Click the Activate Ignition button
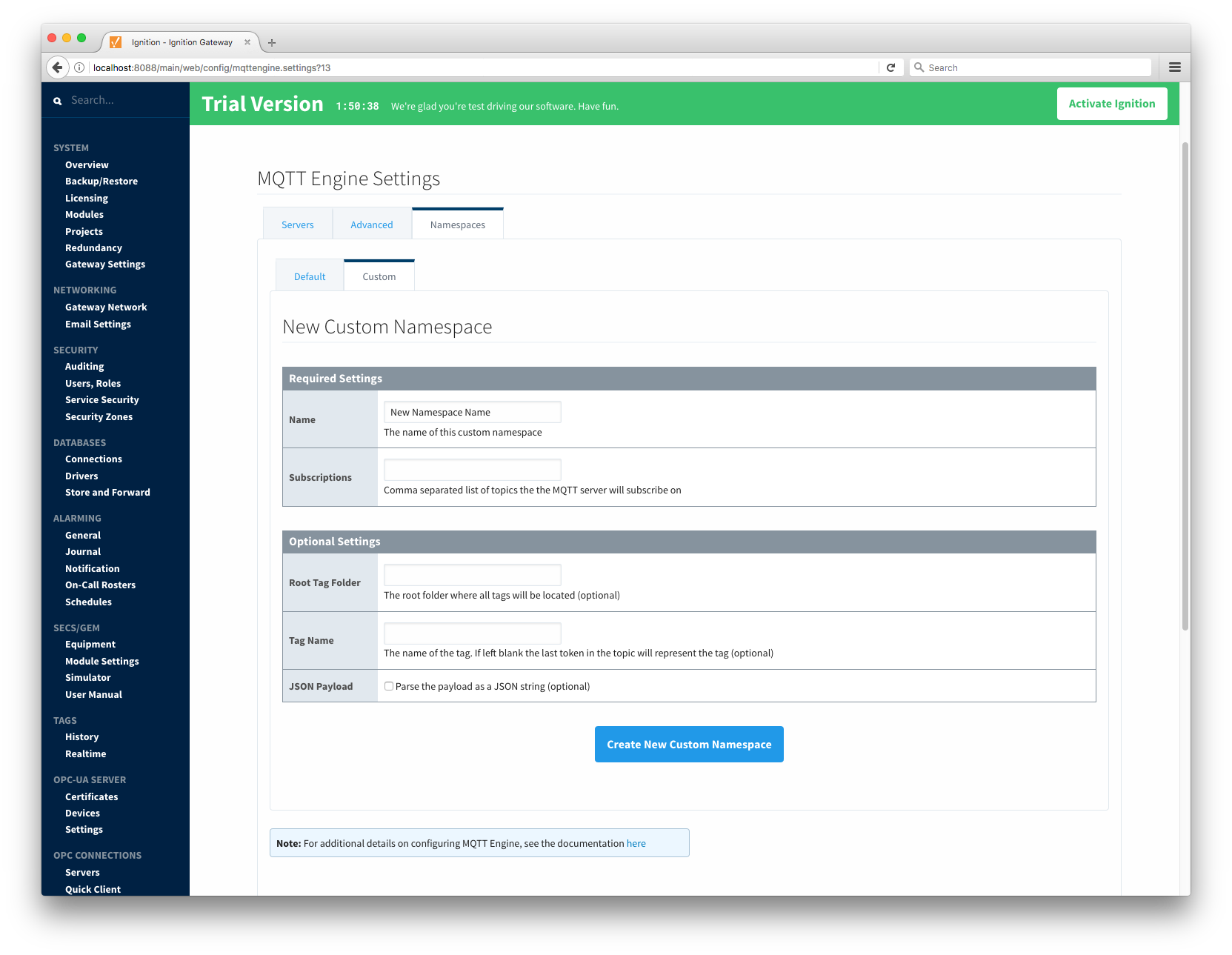The width and height of the screenshot is (1232, 955). click(1112, 104)
